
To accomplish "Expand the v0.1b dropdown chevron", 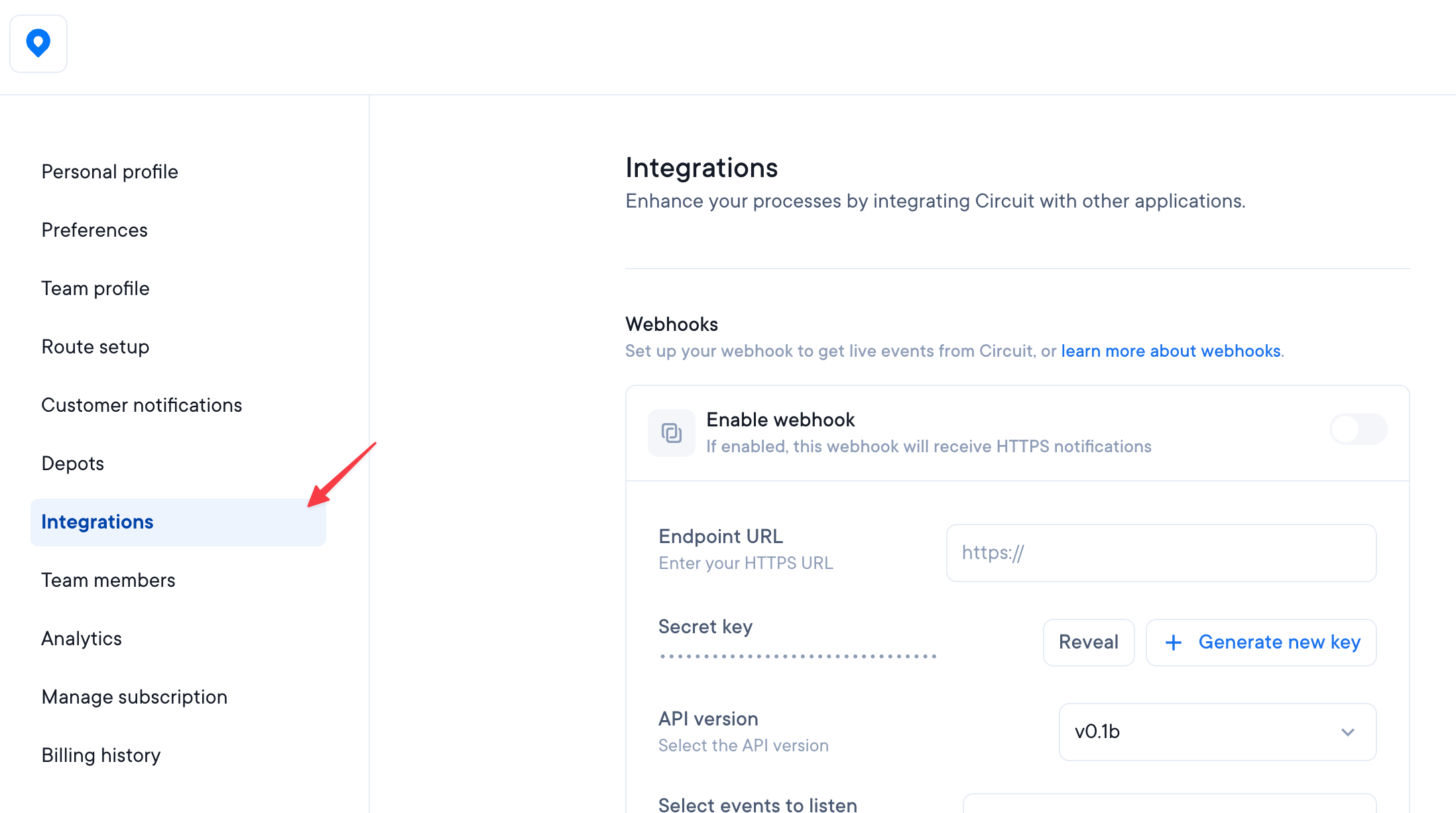I will click(x=1347, y=732).
